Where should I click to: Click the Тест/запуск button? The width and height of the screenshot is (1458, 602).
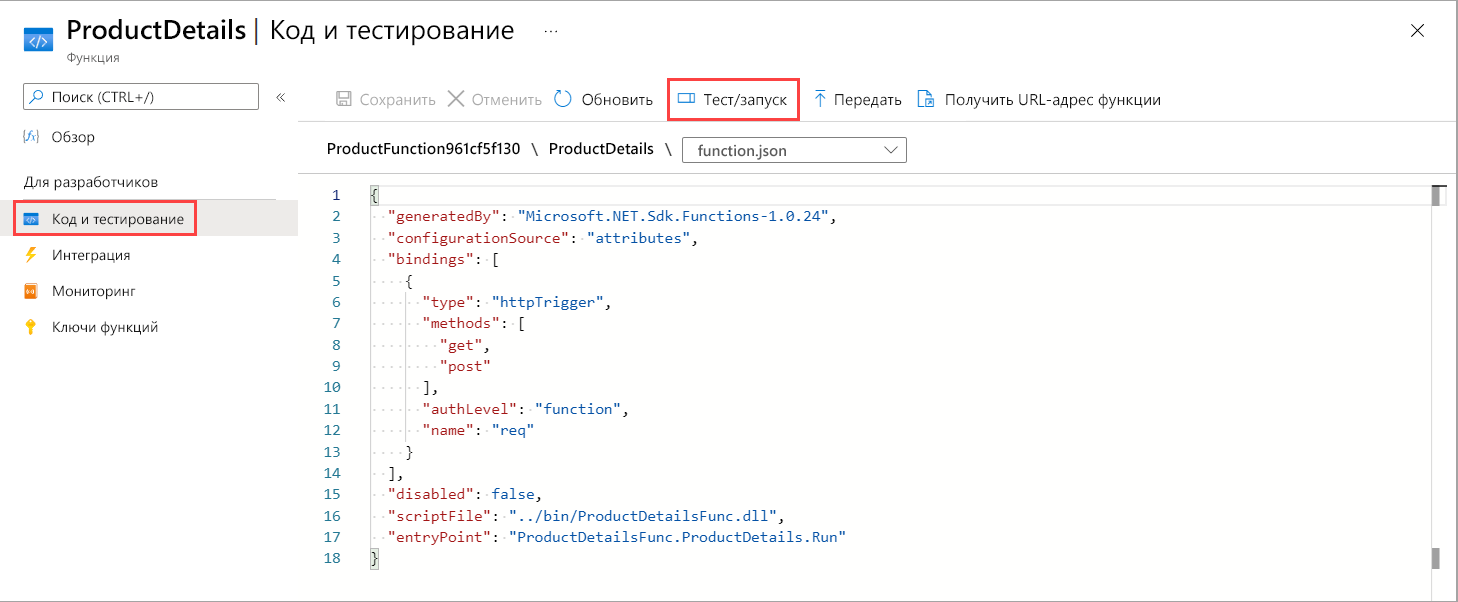[733, 99]
